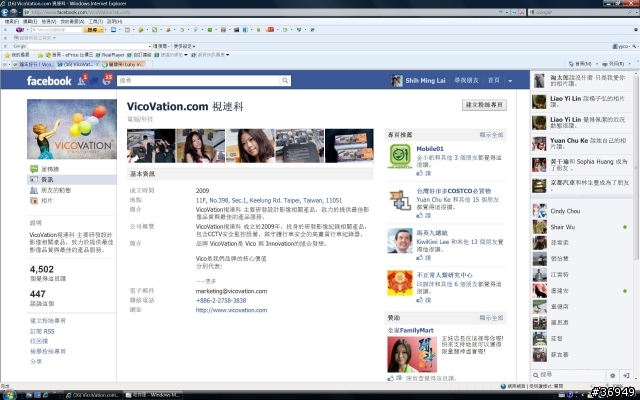Open the Liao Yi Lin photo ticker item
Screen dimensions: 640x400
coord(582,102)
